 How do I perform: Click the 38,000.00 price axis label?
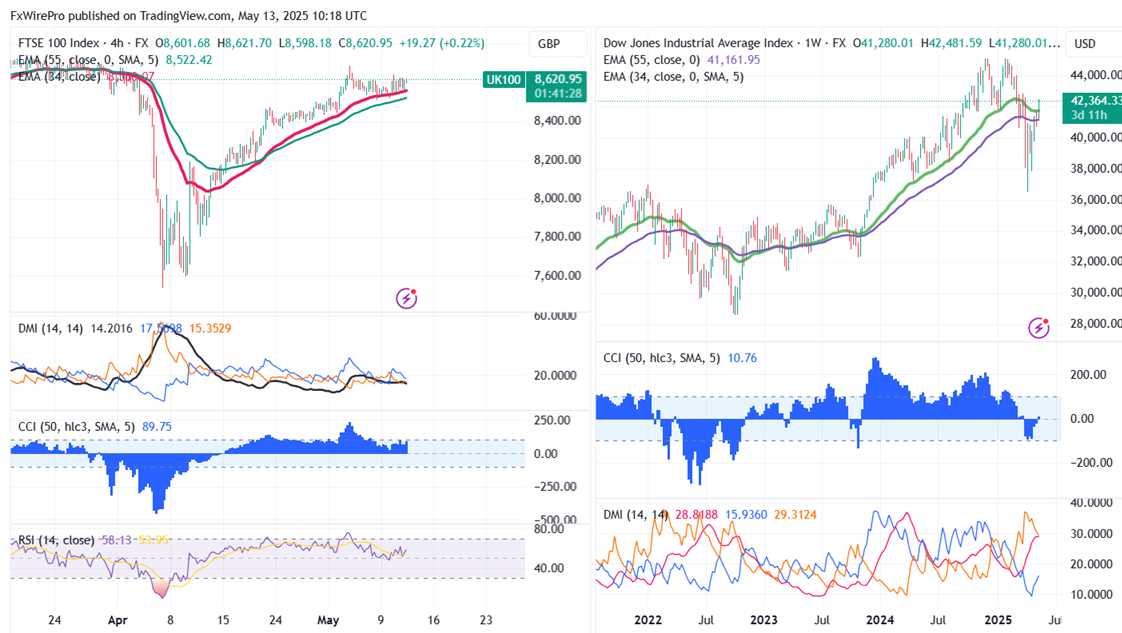[1096, 168]
